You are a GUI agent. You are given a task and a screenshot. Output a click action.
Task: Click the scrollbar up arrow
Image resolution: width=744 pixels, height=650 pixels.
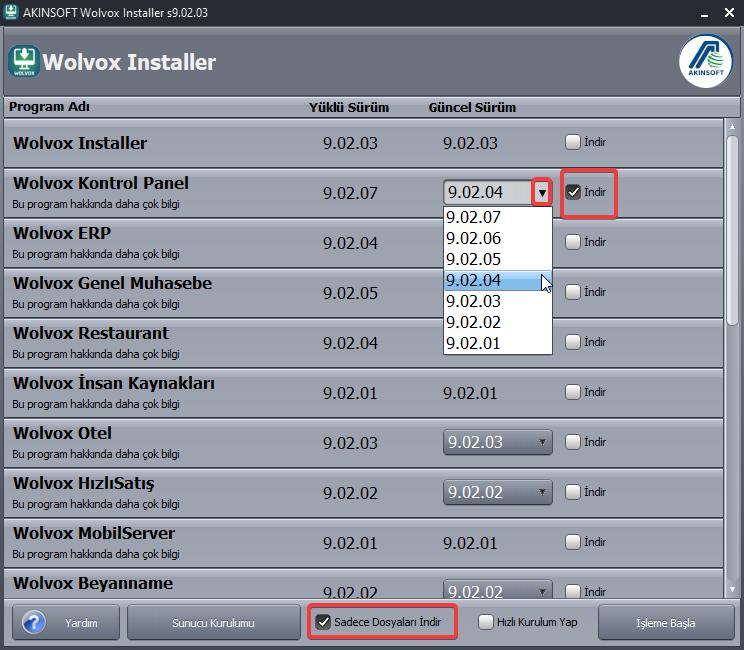(x=732, y=127)
